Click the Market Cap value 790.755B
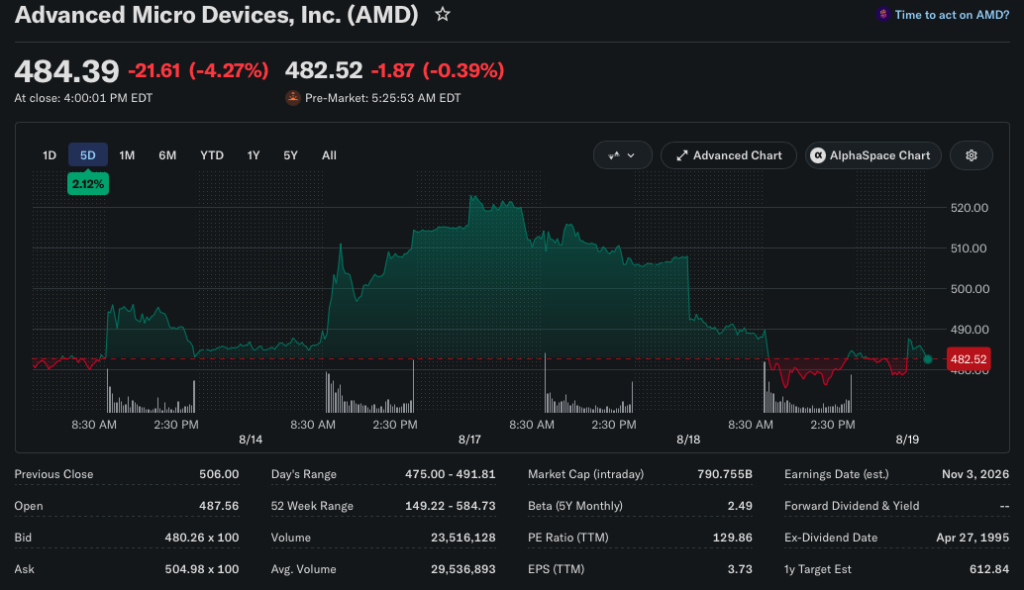This screenshot has width=1024, height=590. (x=724, y=474)
